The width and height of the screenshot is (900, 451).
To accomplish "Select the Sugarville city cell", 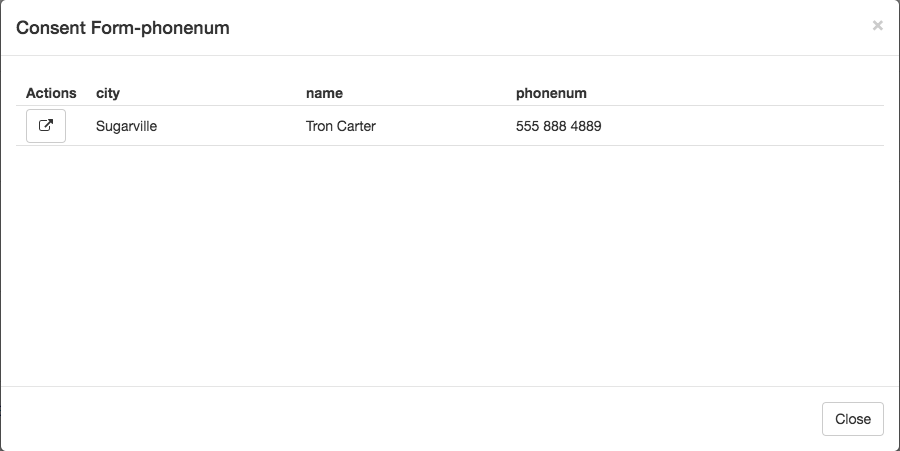I will [x=126, y=126].
